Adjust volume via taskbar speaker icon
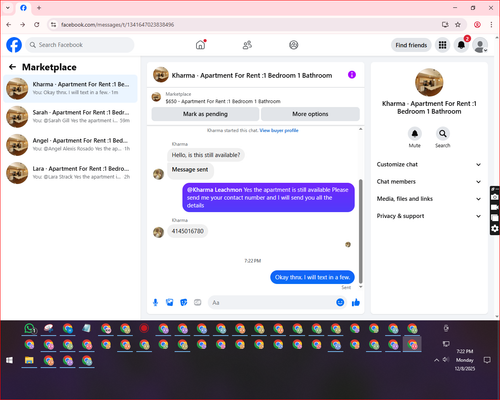Image resolution: width=500 pixels, height=400 pixels. (446, 359)
